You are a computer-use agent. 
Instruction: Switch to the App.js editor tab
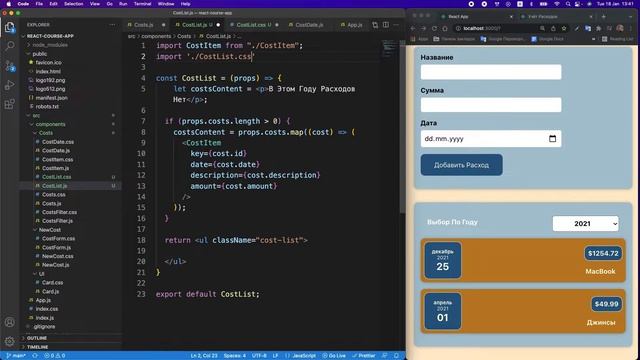point(354,25)
